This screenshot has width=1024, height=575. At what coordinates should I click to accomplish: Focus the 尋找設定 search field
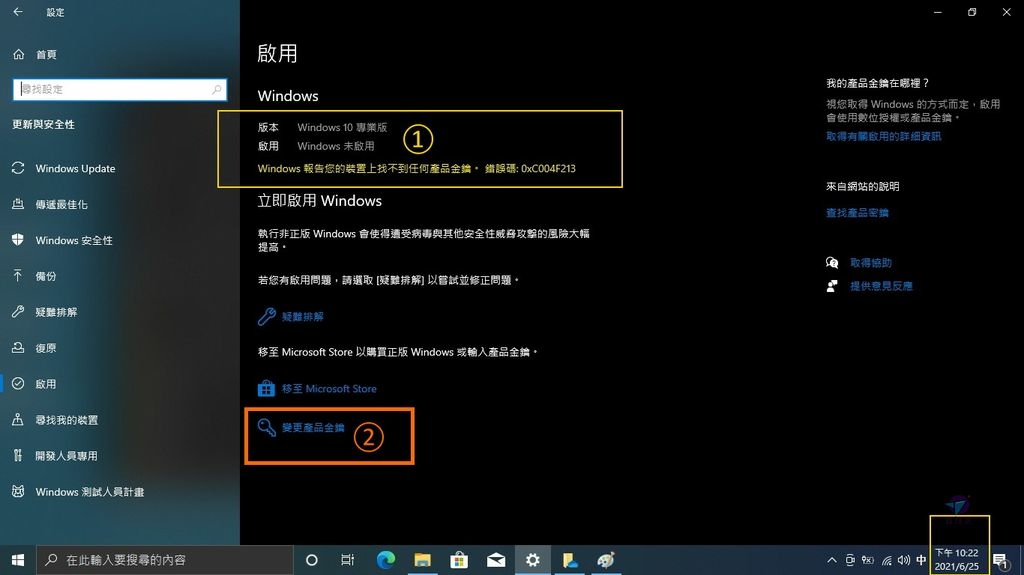120,90
